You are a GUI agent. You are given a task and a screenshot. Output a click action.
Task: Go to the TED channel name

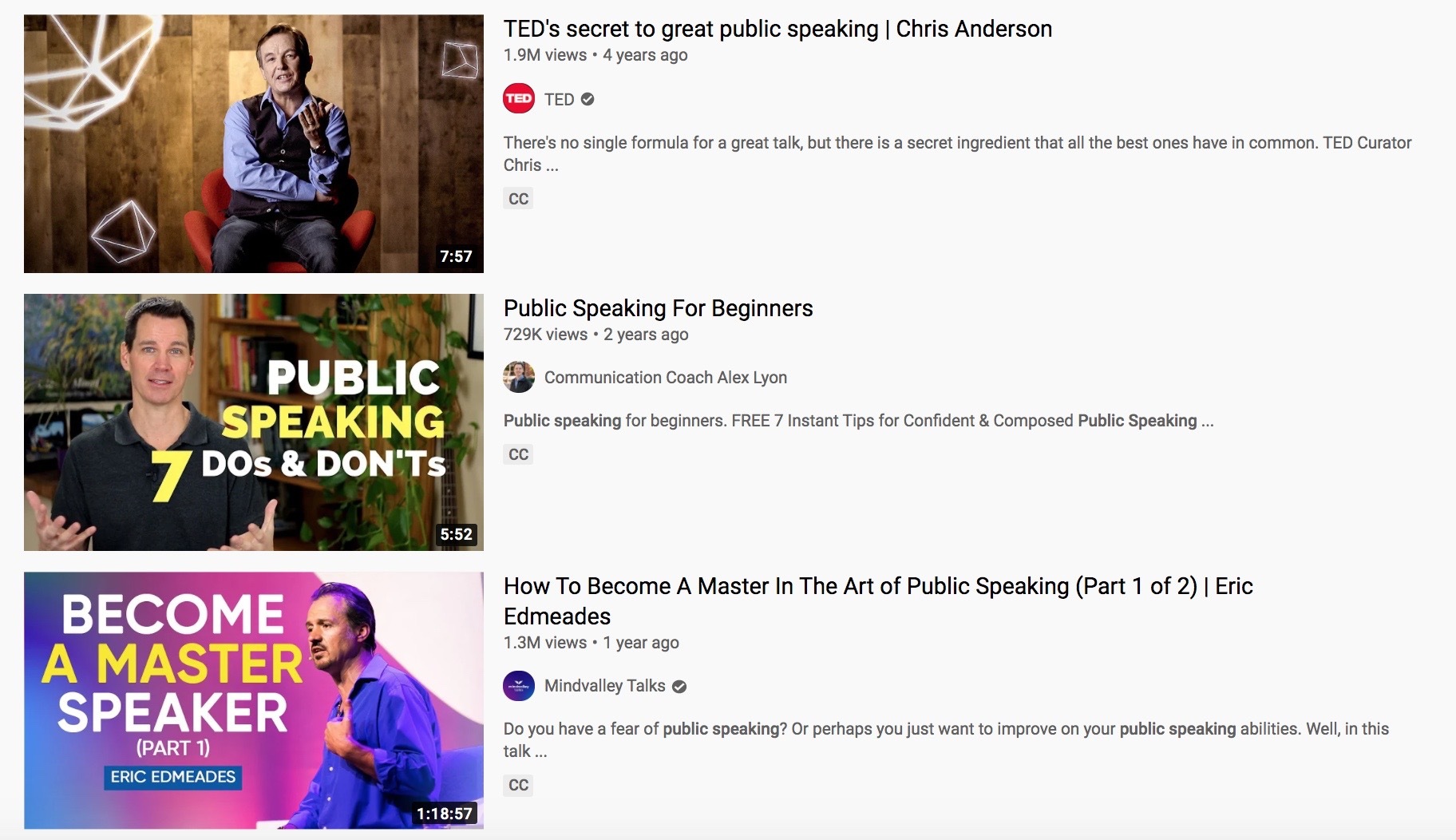pos(559,99)
